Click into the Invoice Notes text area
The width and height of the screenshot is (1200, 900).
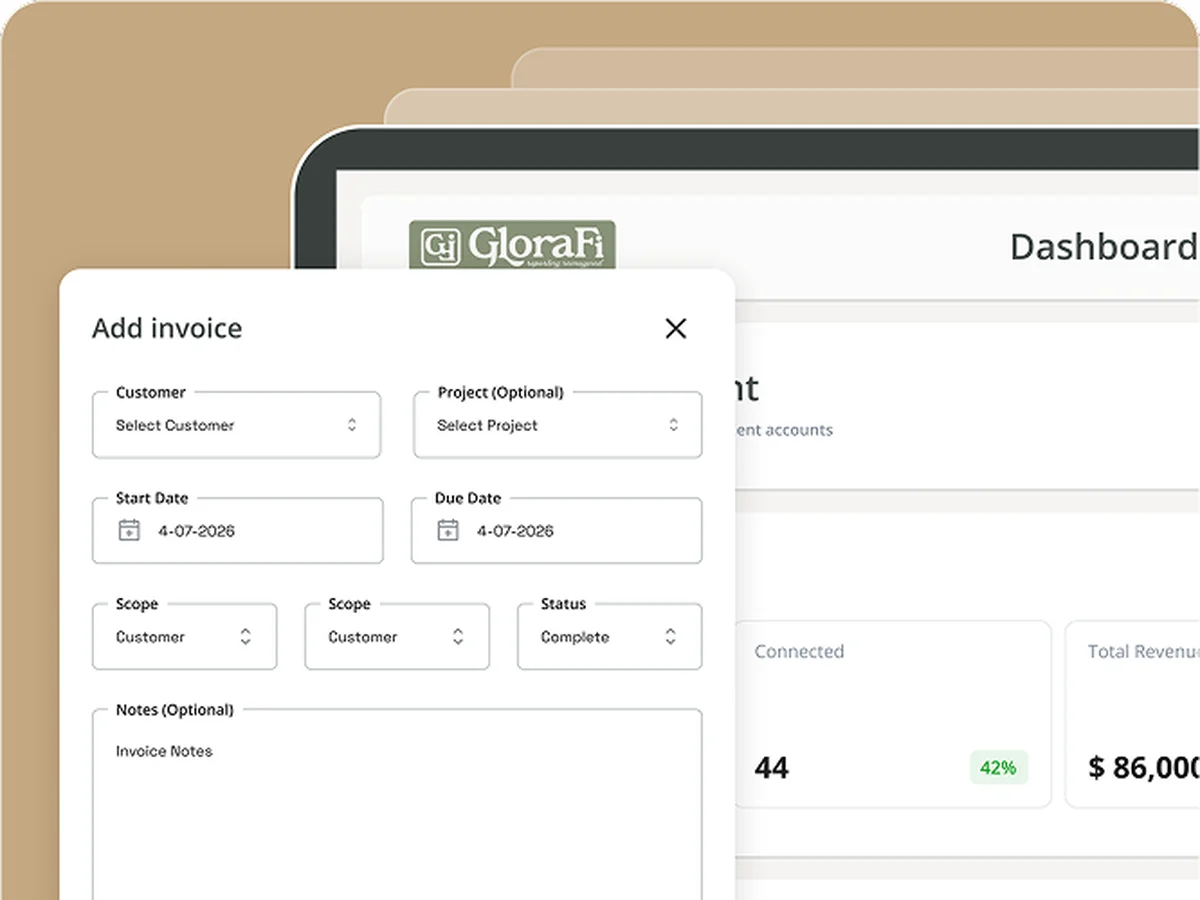(397, 805)
